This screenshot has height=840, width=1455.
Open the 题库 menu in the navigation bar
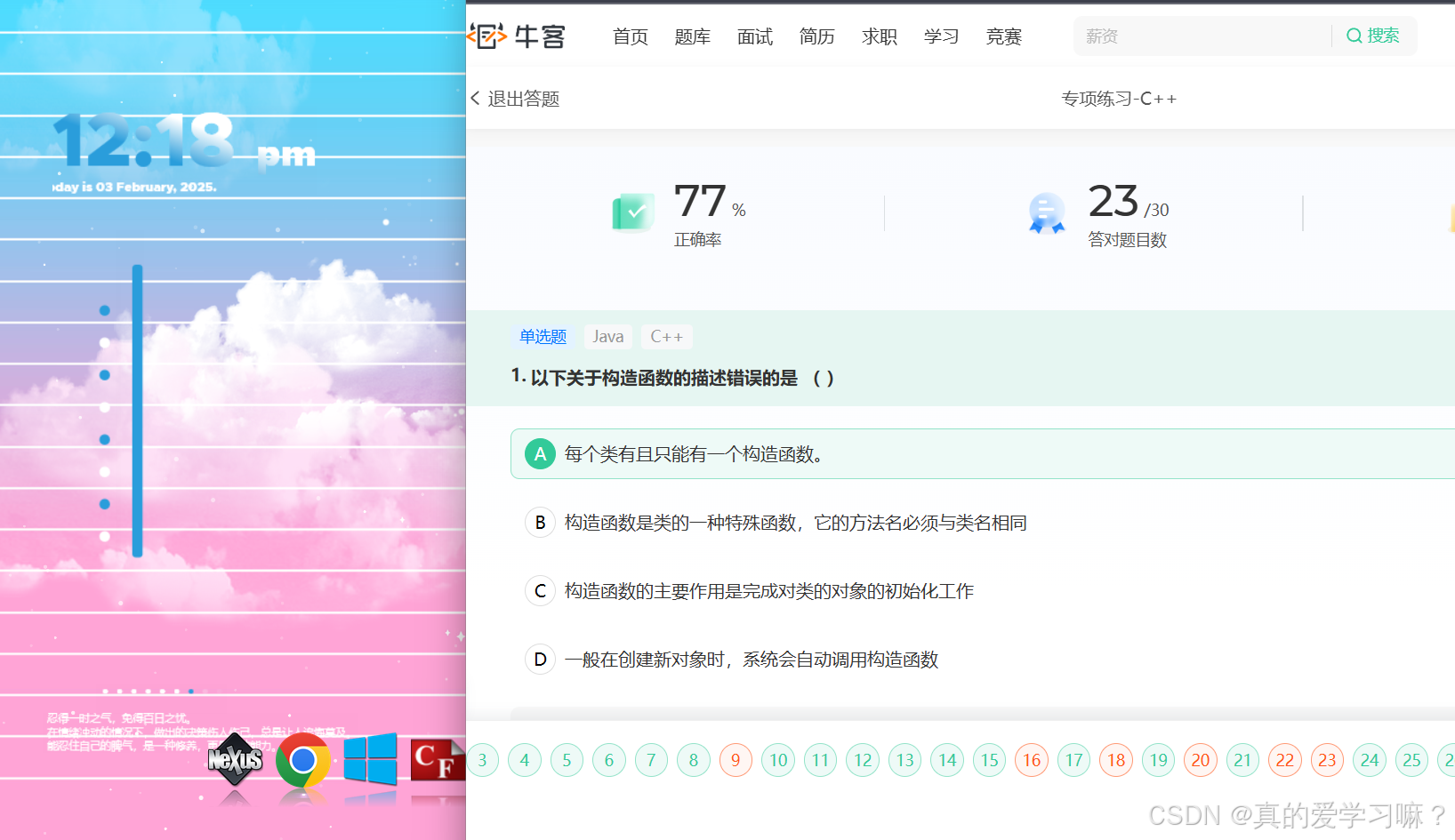point(692,36)
